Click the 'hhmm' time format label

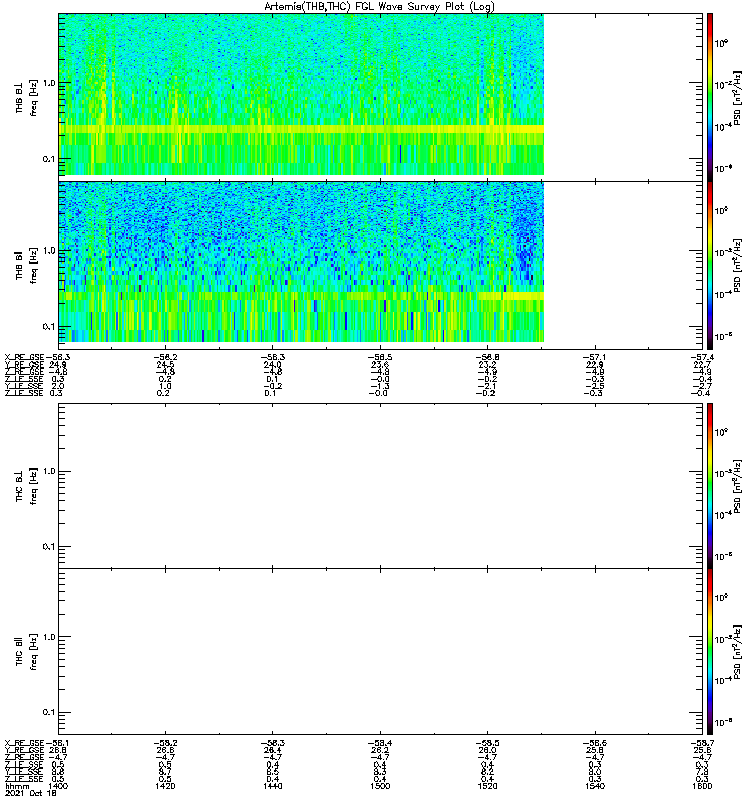[17, 786]
